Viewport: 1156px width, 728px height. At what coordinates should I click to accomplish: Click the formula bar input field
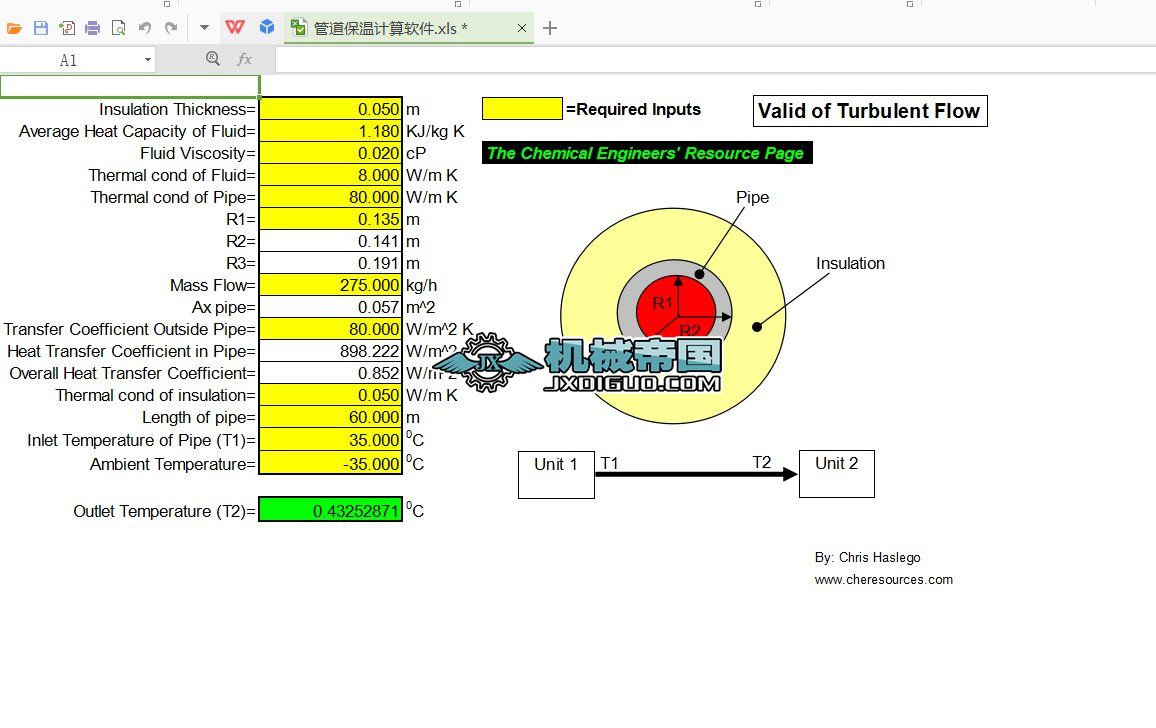tap(700, 60)
